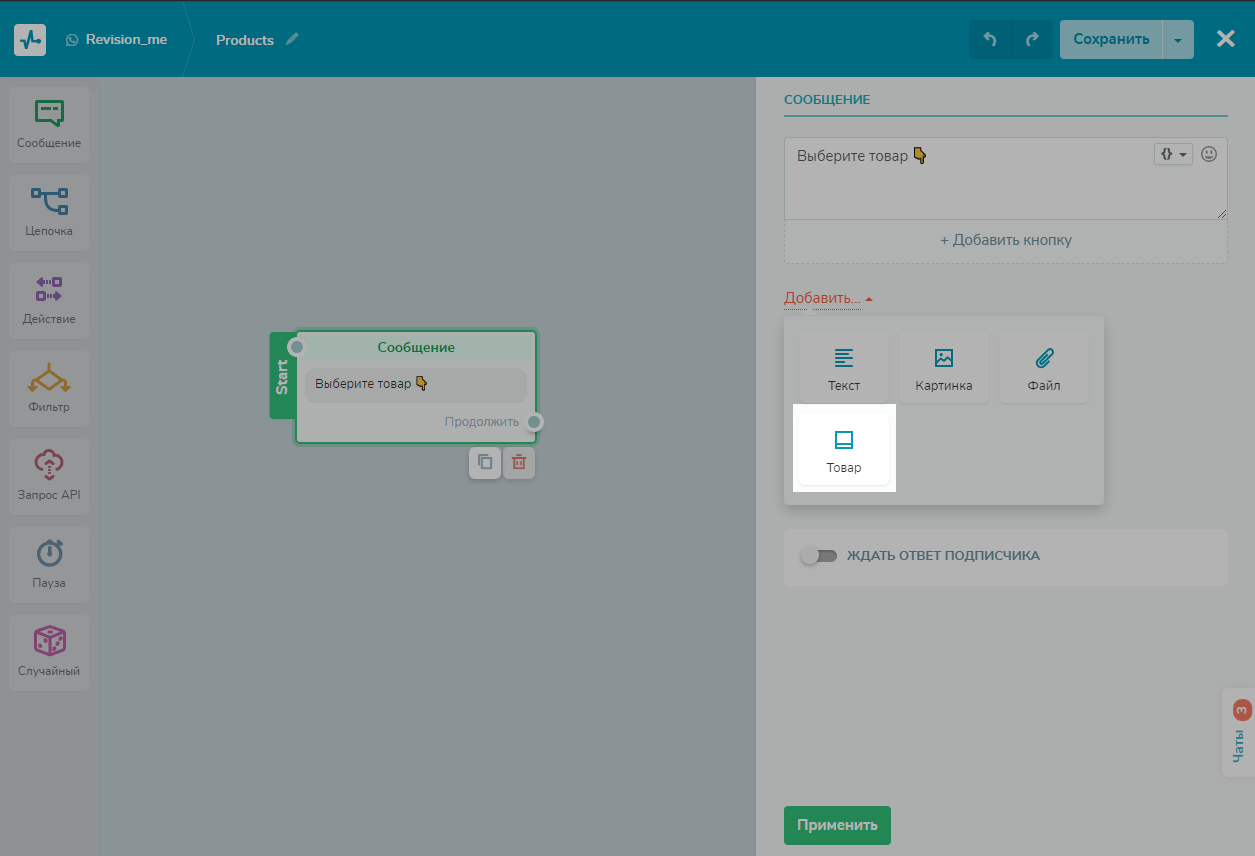Choose the Фильтр block icon
Screen dimensions: 1255x856
(x=49, y=388)
